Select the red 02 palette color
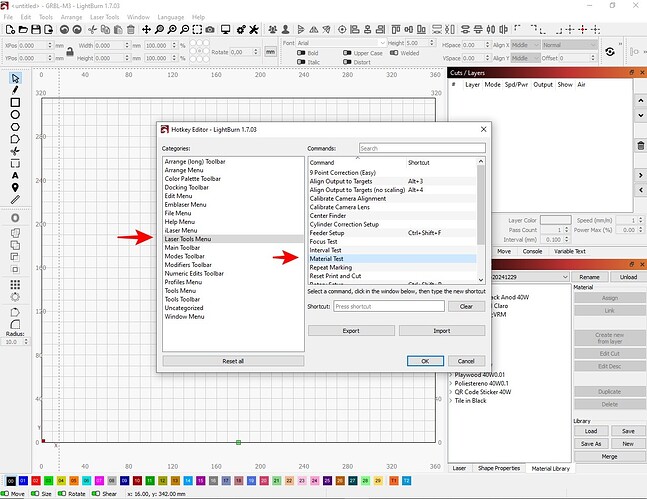 36,480
